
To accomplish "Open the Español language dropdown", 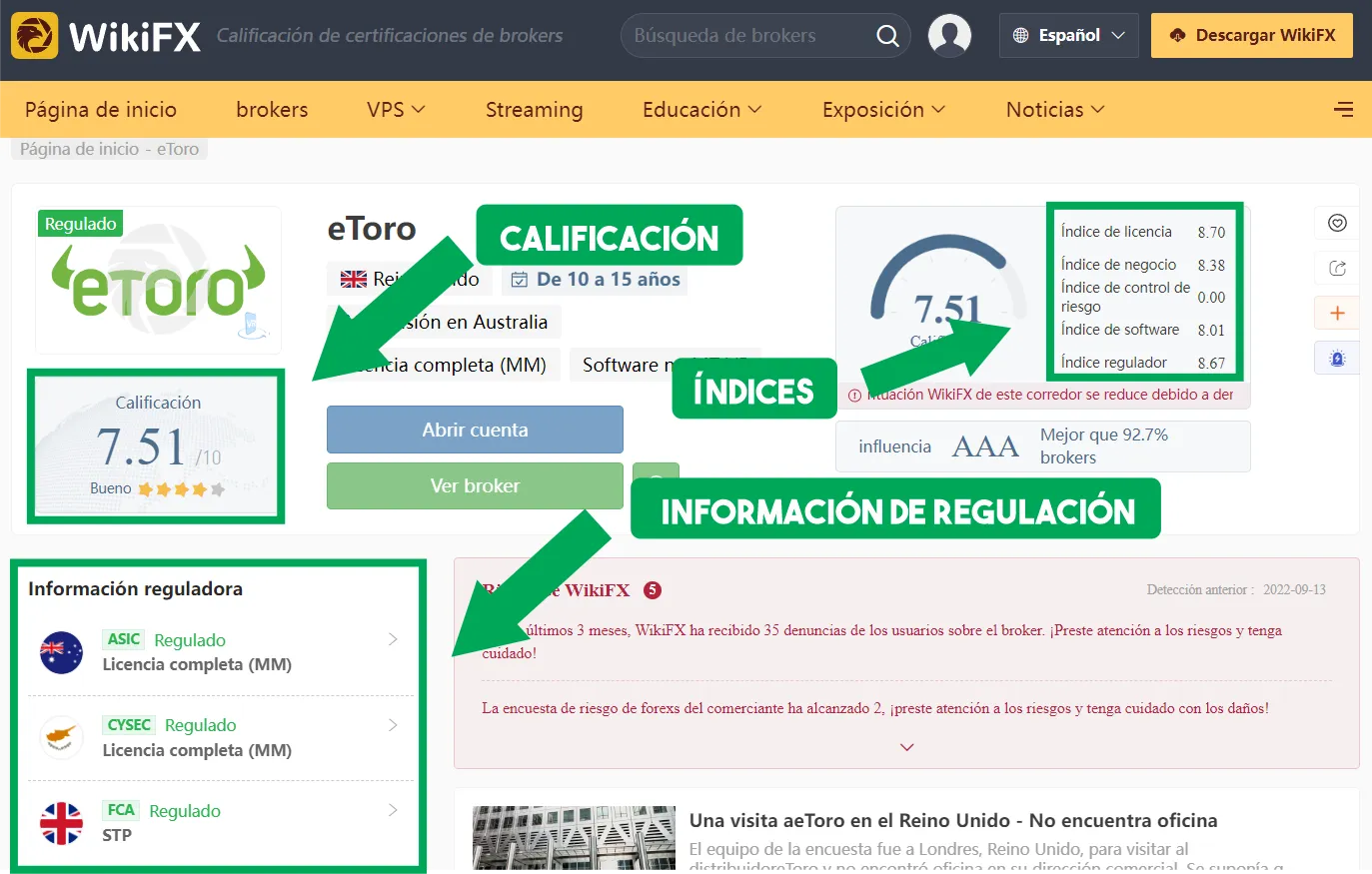I will (1068, 35).
